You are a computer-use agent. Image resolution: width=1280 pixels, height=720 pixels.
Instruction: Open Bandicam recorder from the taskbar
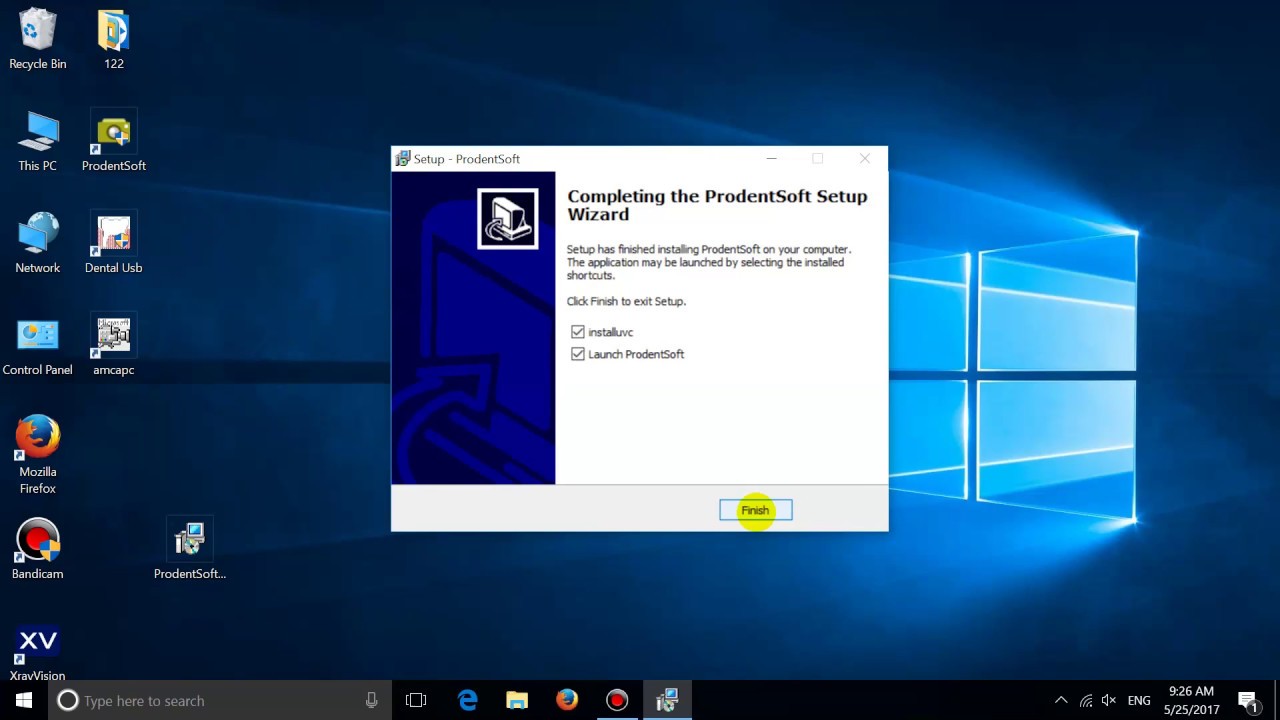pos(617,701)
